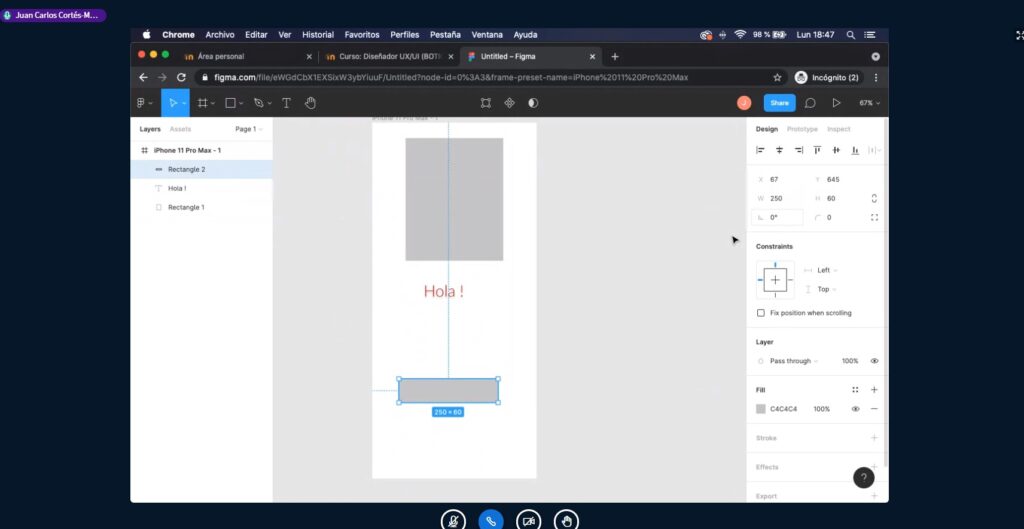Select the Hand tool
1024x529 pixels.
click(311, 103)
